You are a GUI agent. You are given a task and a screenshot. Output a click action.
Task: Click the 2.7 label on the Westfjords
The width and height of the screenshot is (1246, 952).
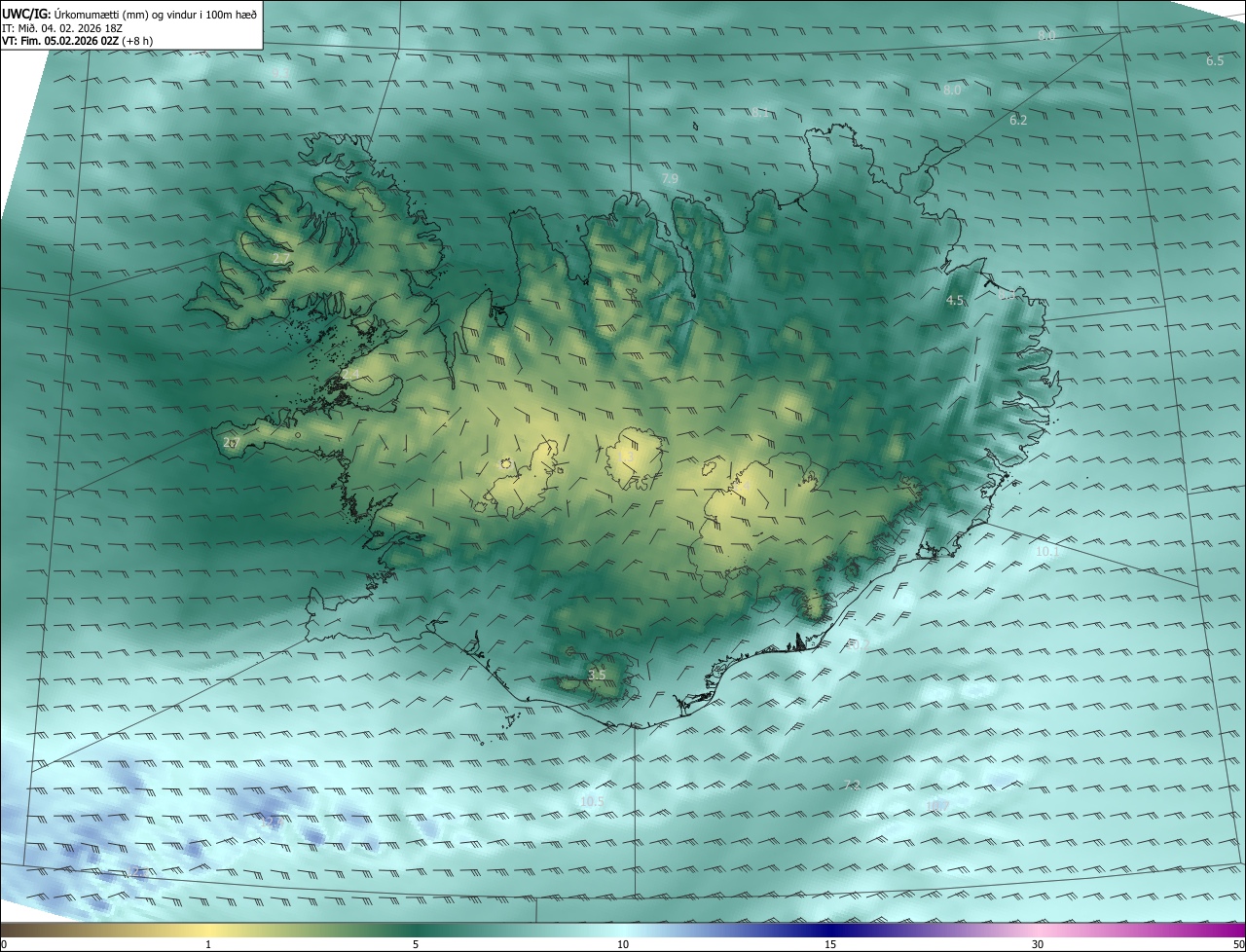(280, 259)
